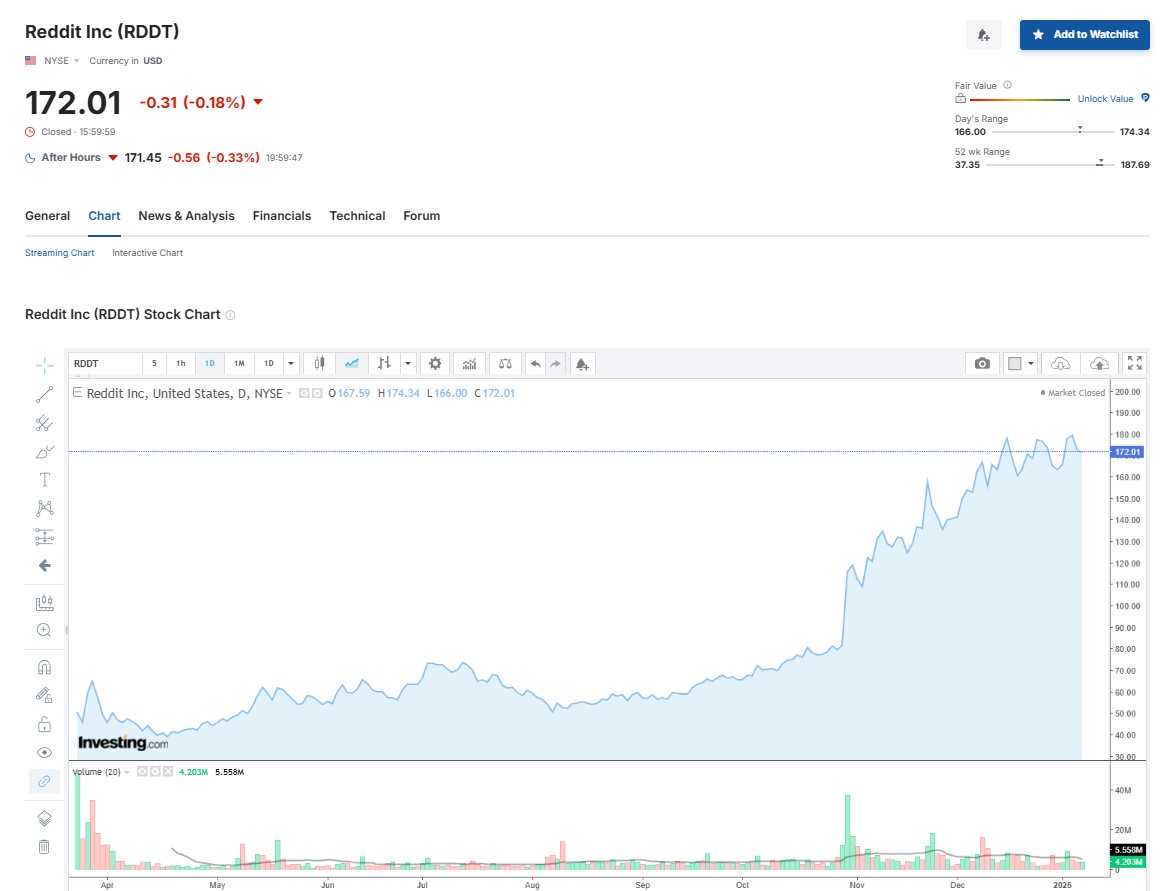The height and width of the screenshot is (891, 1161).
Task: Open the object tree layers icon
Action: click(44, 818)
